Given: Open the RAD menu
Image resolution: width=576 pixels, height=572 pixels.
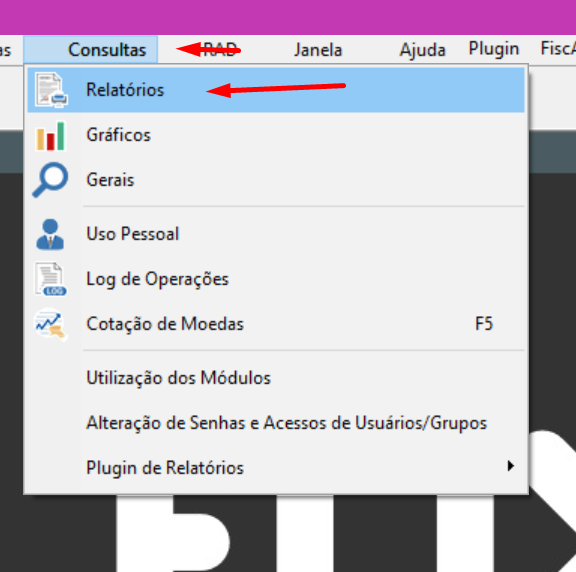Looking at the screenshot, I should pyautogui.click(x=220, y=50).
